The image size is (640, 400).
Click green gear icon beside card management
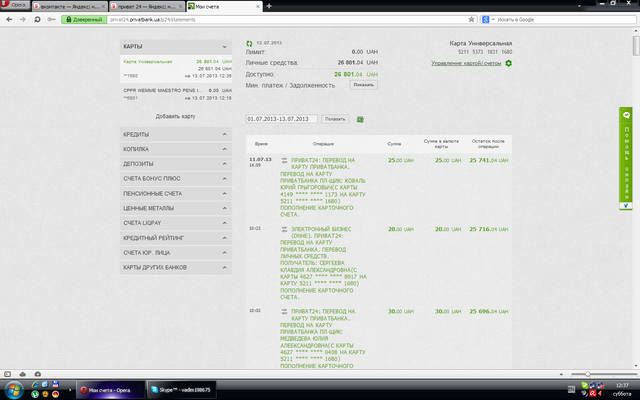point(508,63)
